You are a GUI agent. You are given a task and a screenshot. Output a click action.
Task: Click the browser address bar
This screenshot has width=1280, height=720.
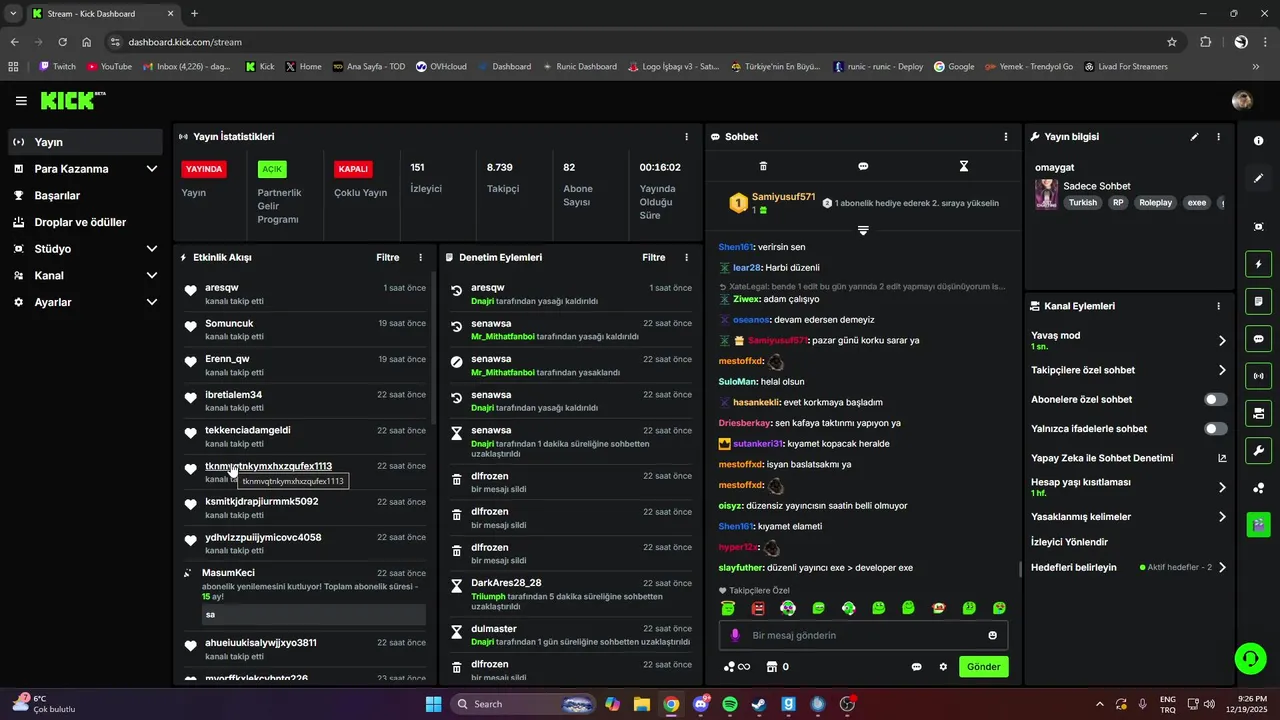tap(640, 42)
